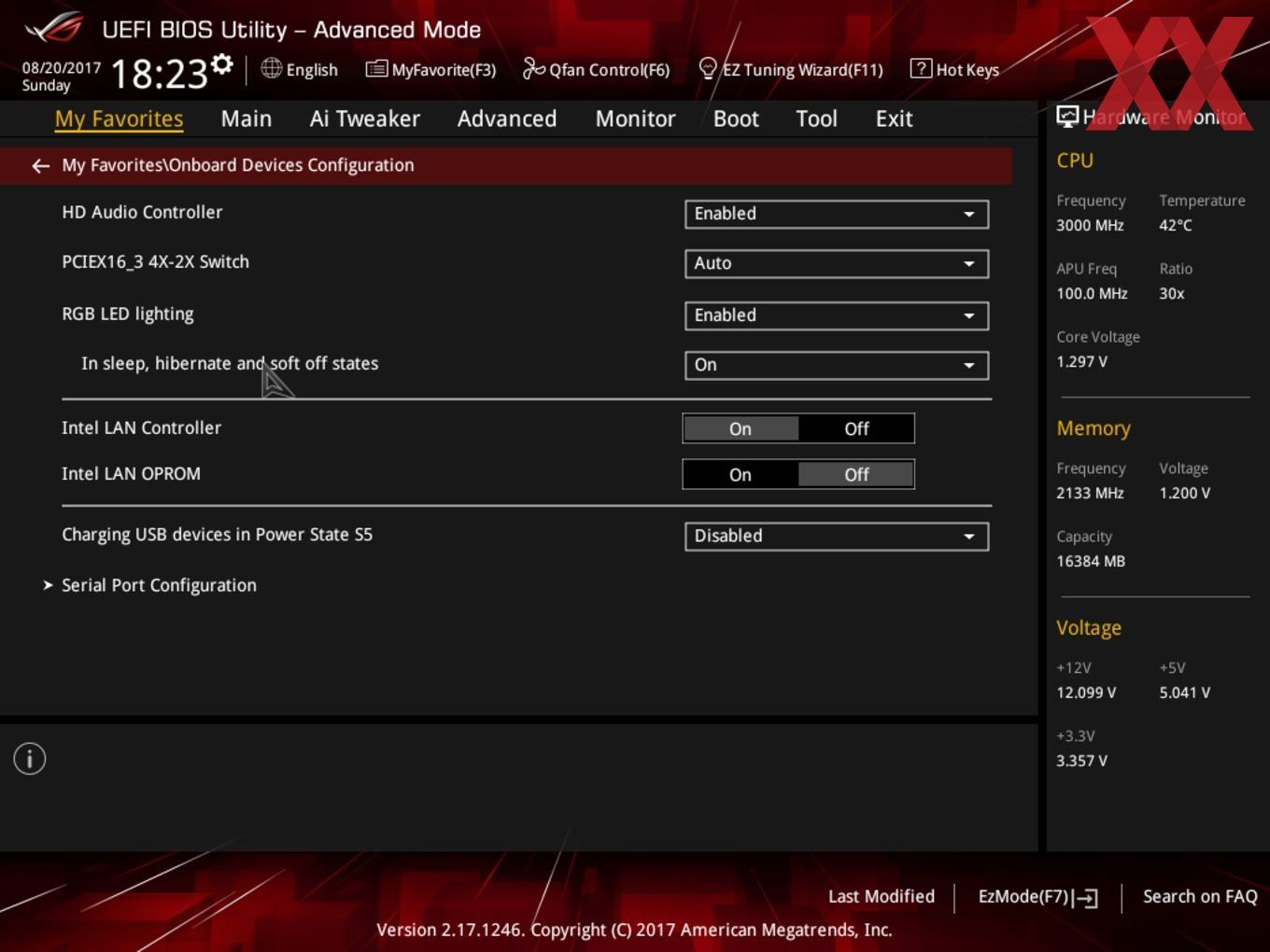Select the Intel LAN OPROM label
This screenshot has width=1270, height=952.
(131, 473)
